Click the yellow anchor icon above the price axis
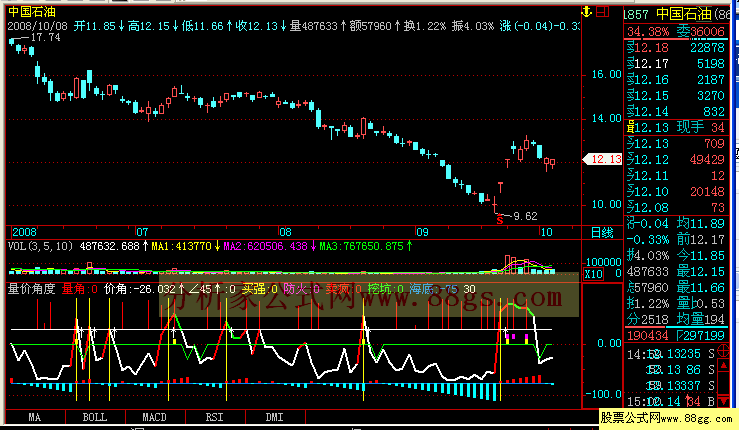739x430 pixels. tap(587, 11)
